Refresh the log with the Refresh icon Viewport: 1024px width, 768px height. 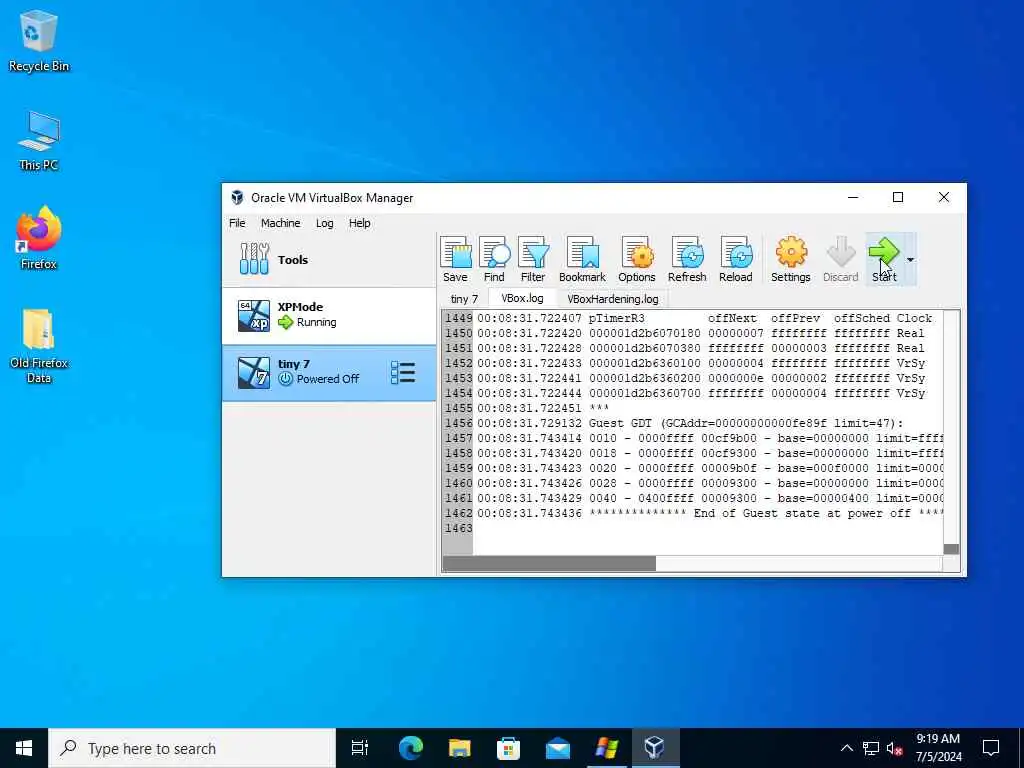(x=687, y=259)
